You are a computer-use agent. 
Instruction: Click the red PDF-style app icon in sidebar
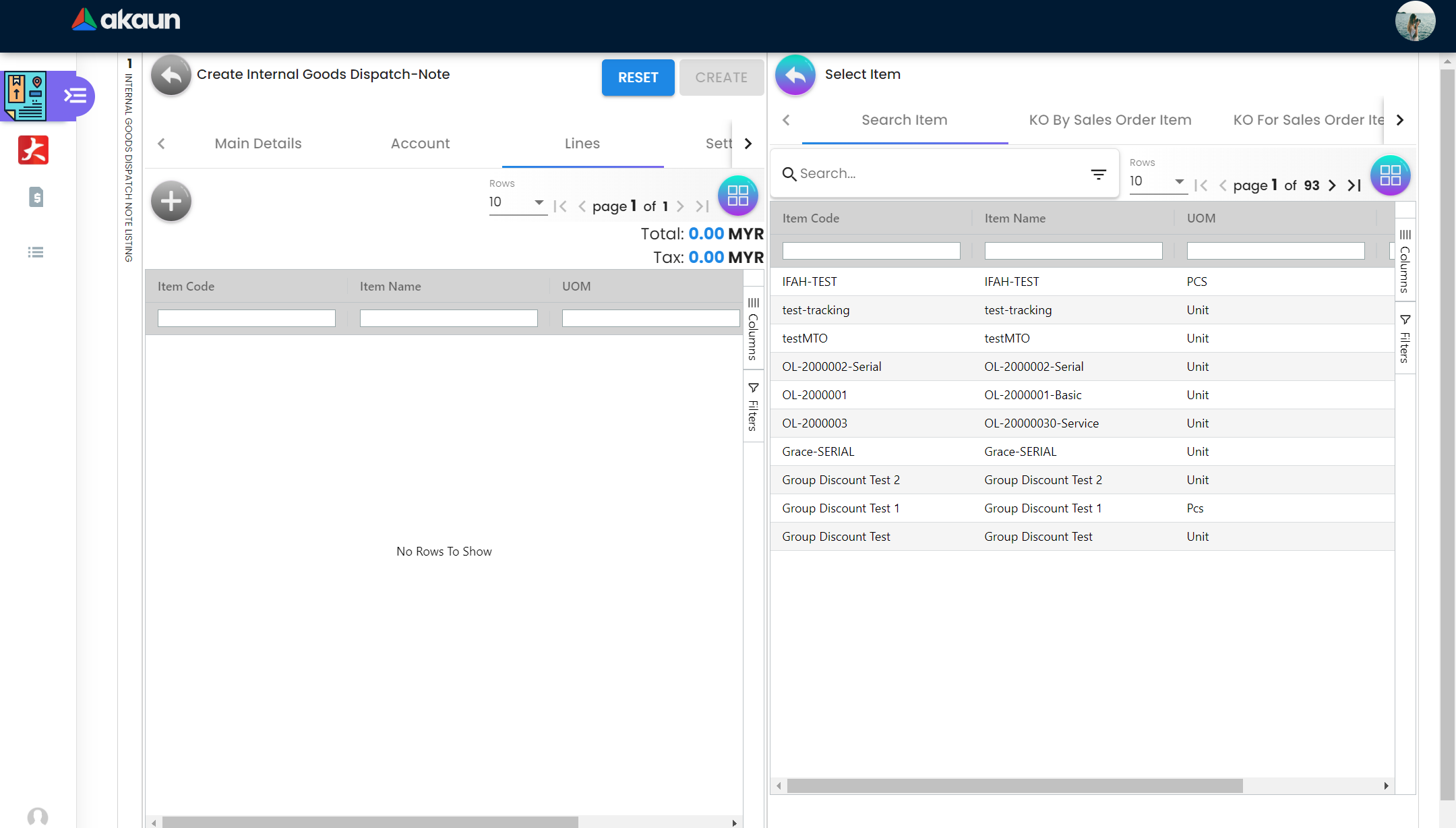point(33,150)
